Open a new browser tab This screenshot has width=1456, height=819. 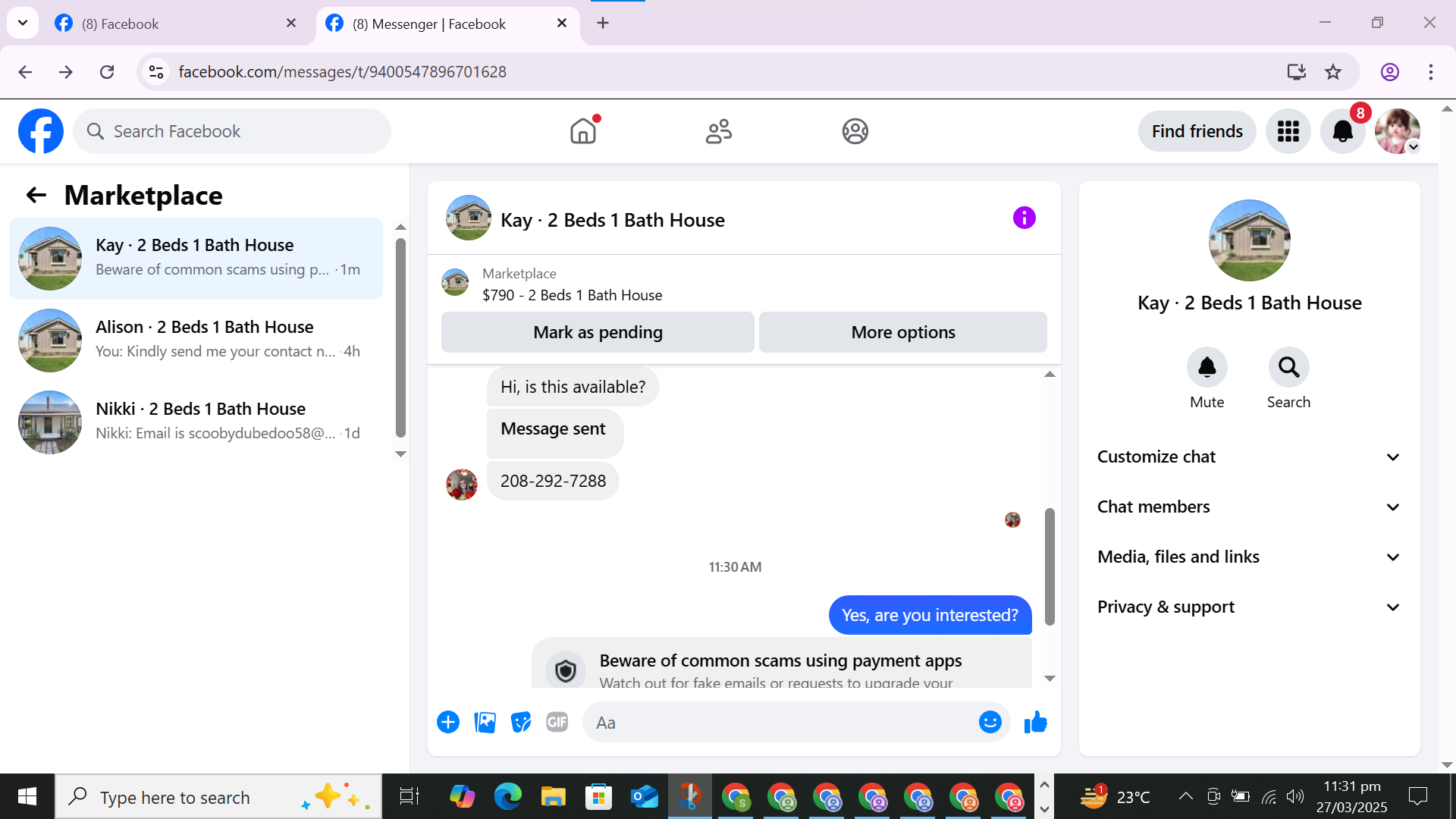click(603, 24)
